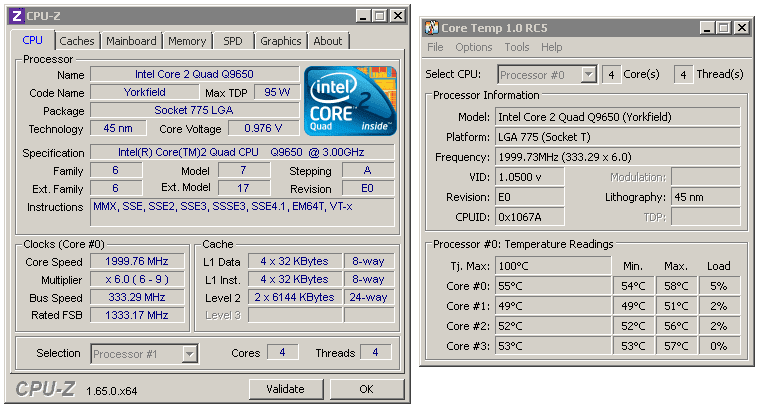
Task: Click the Stepping value 'A'
Action: (368, 170)
